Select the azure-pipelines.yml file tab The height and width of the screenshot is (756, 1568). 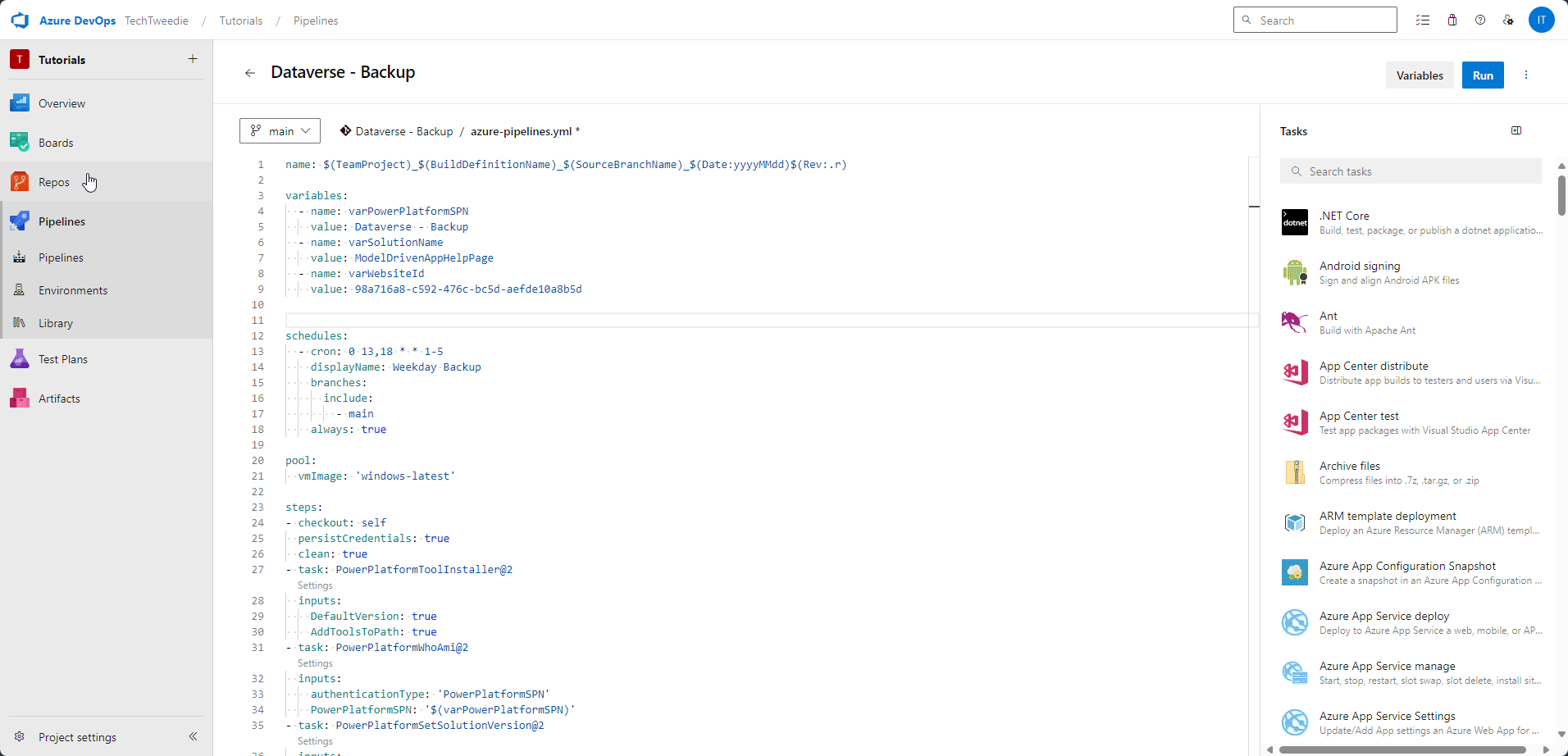522,131
